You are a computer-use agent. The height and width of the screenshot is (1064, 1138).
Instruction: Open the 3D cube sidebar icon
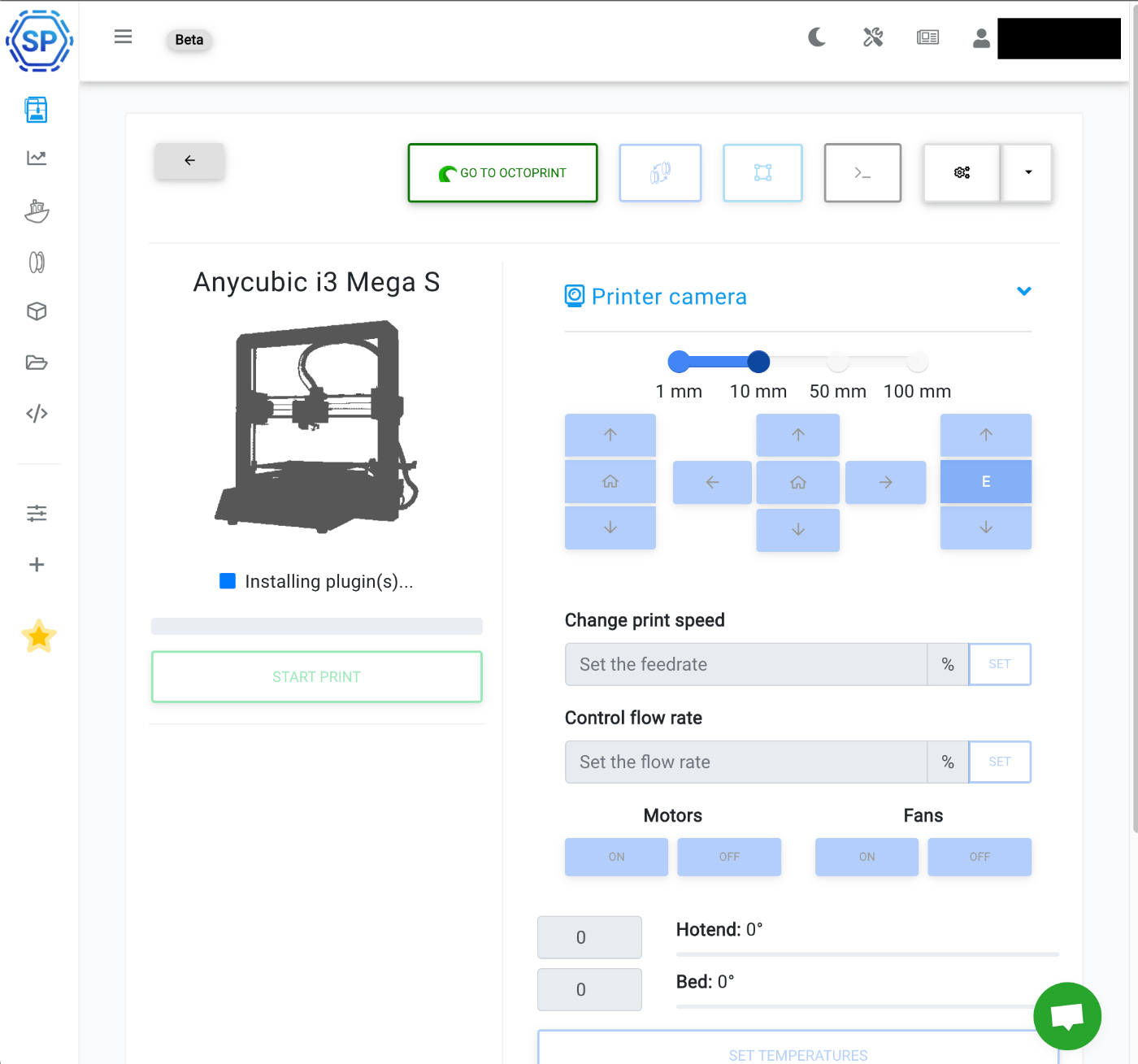pos(37,311)
